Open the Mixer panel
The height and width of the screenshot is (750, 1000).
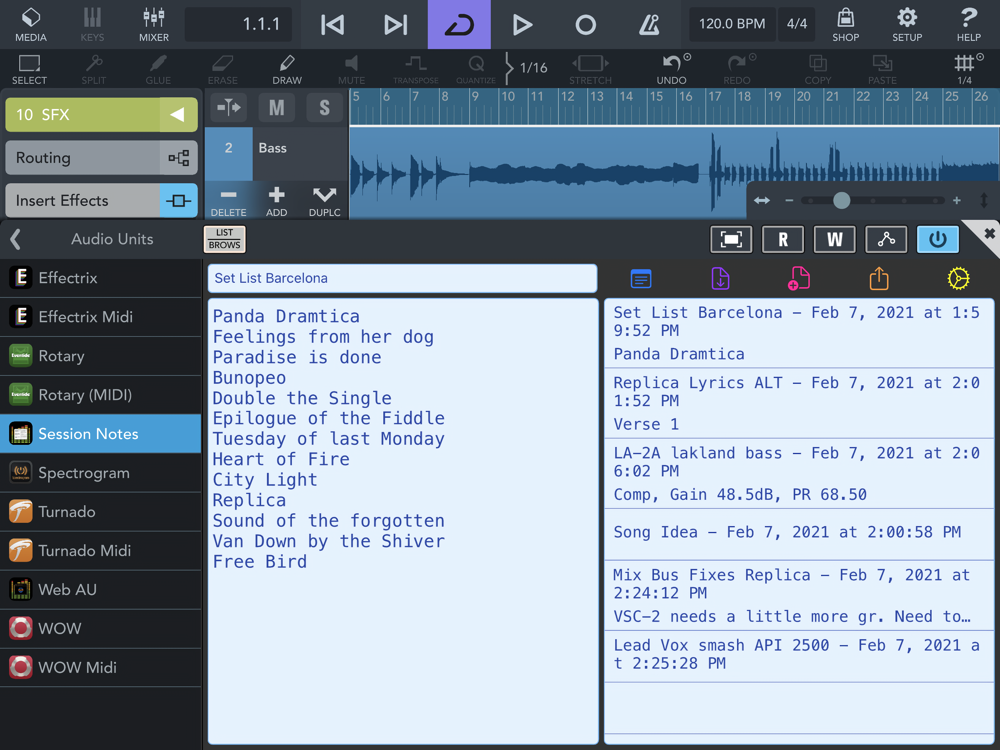tap(154, 24)
